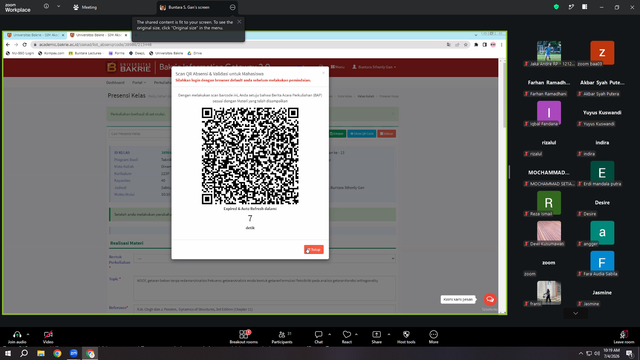Toggle the Video camera on
Screen dimensions: 640x360
[x=48, y=337]
